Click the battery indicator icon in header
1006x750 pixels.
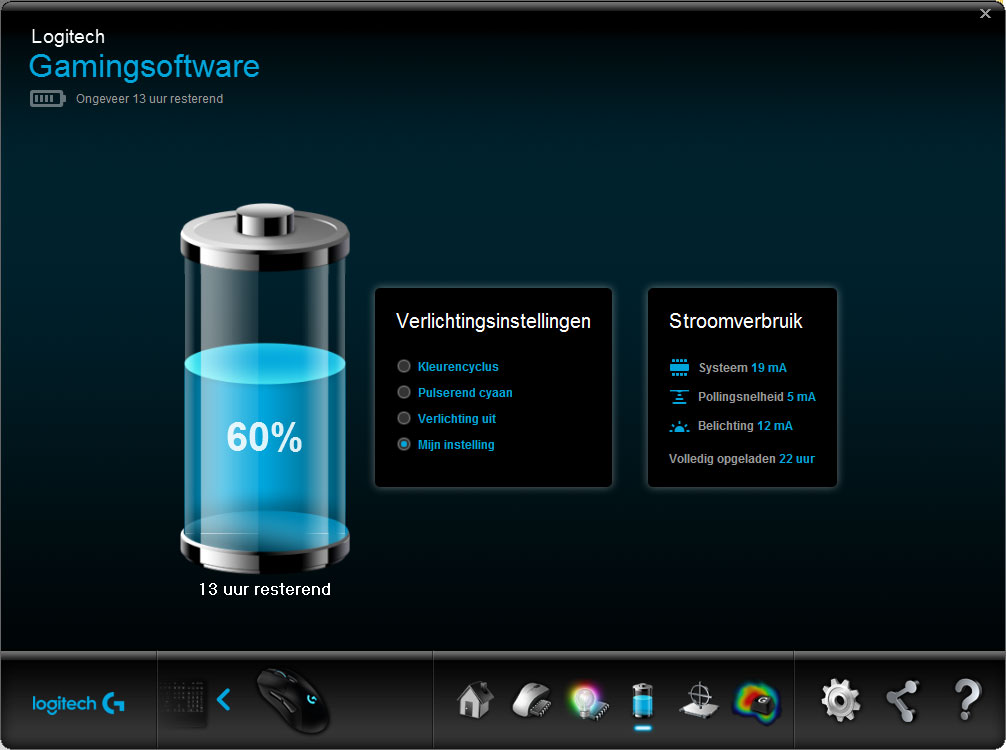pos(47,98)
